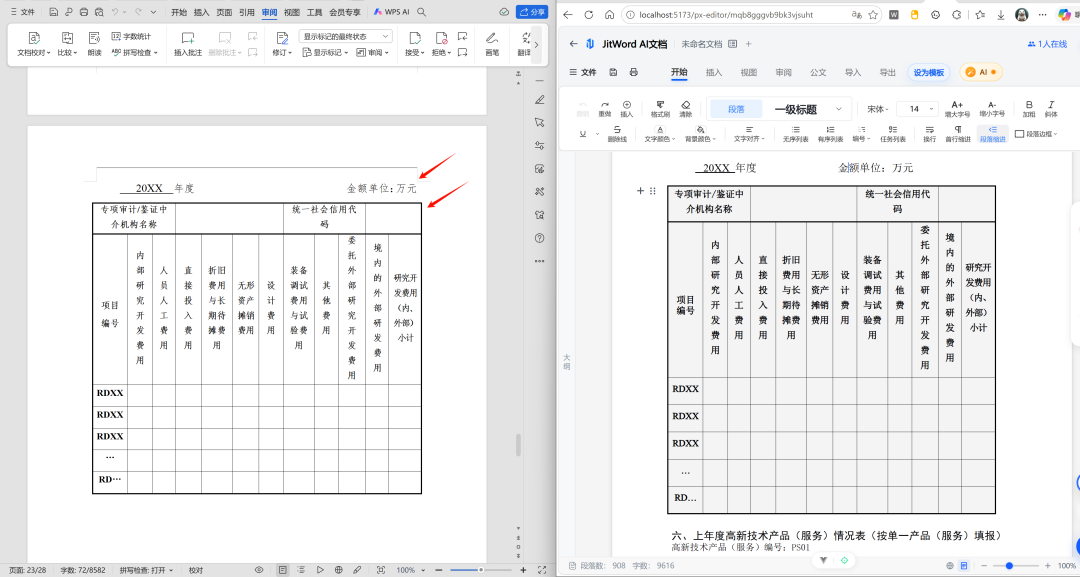The width and height of the screenshot is (1080, 577).
Task: Click the 有序列表 numbered list icon
Action: click(x=830, y=134)
